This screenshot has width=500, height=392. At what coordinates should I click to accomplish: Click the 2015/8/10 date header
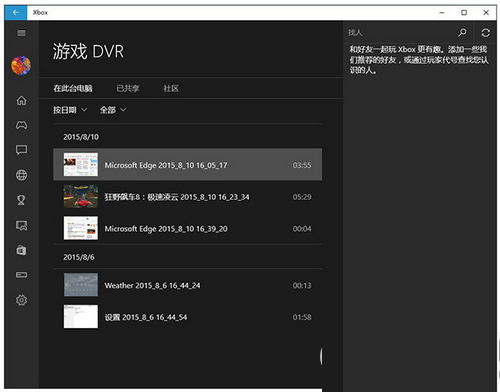click(81, 137)
